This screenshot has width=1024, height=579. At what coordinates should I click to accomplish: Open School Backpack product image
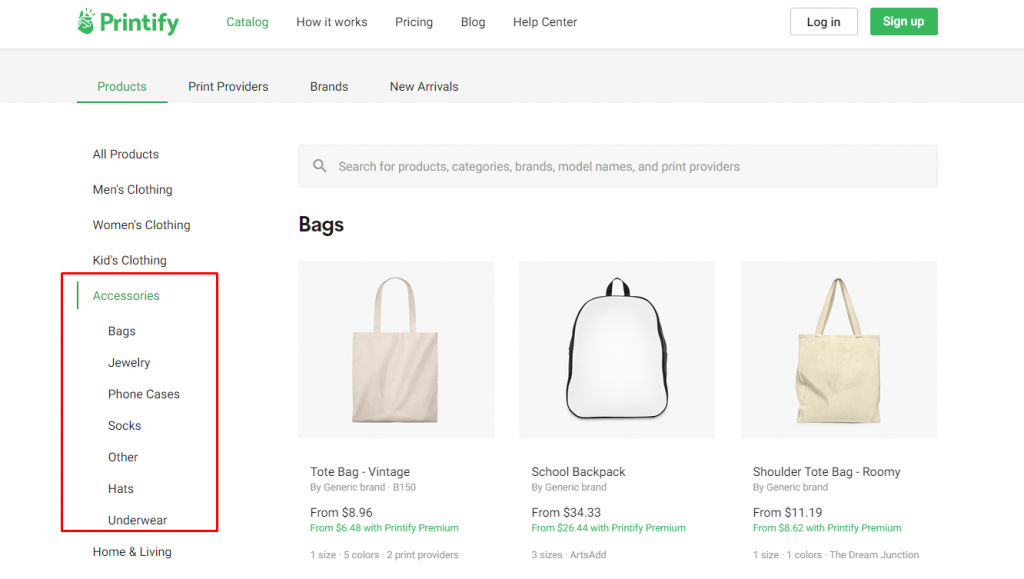tap(617, 350)
